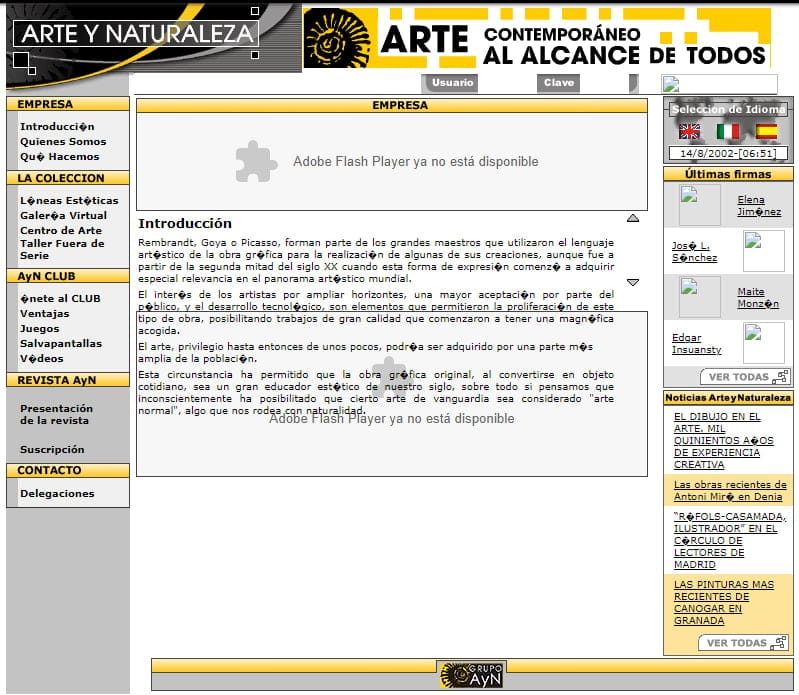Open the Galería Virtual page

[64, 216]
